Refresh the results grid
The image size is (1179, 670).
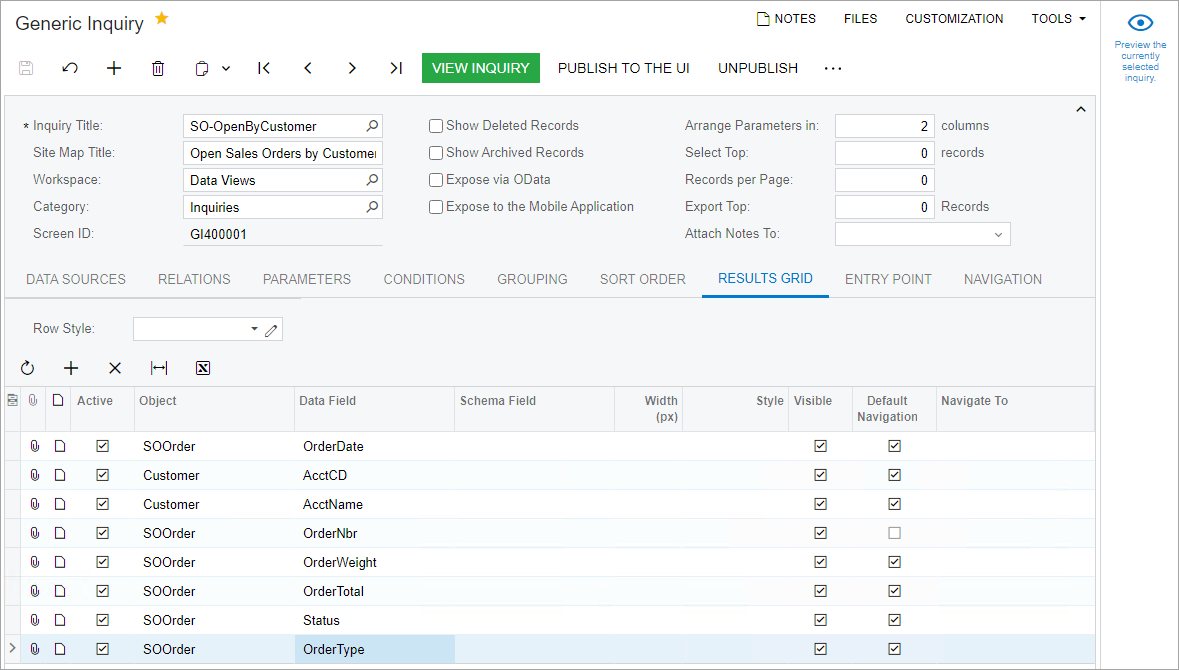coord(27,368)
